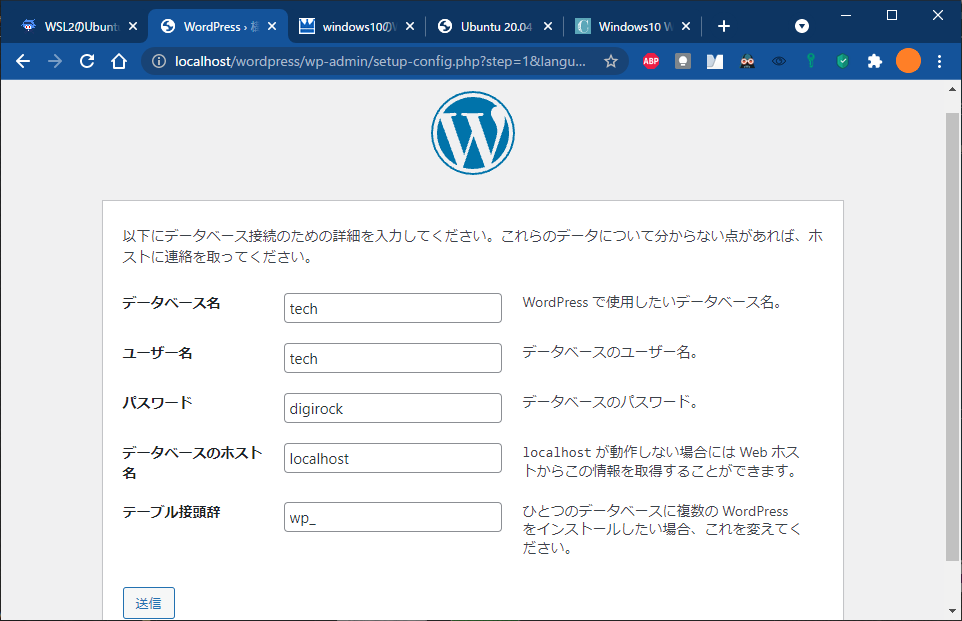Click the パスワード label

click(157, 403)
